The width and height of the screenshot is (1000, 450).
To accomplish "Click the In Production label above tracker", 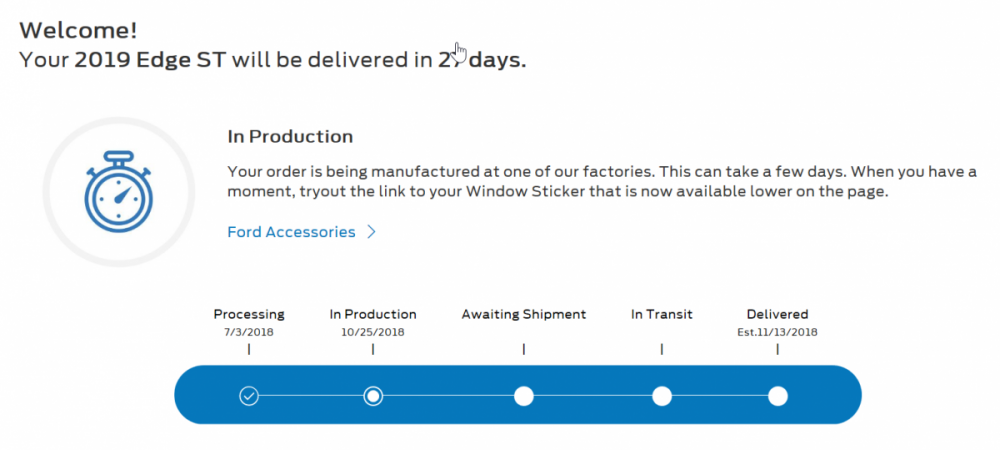I will 373,314.
